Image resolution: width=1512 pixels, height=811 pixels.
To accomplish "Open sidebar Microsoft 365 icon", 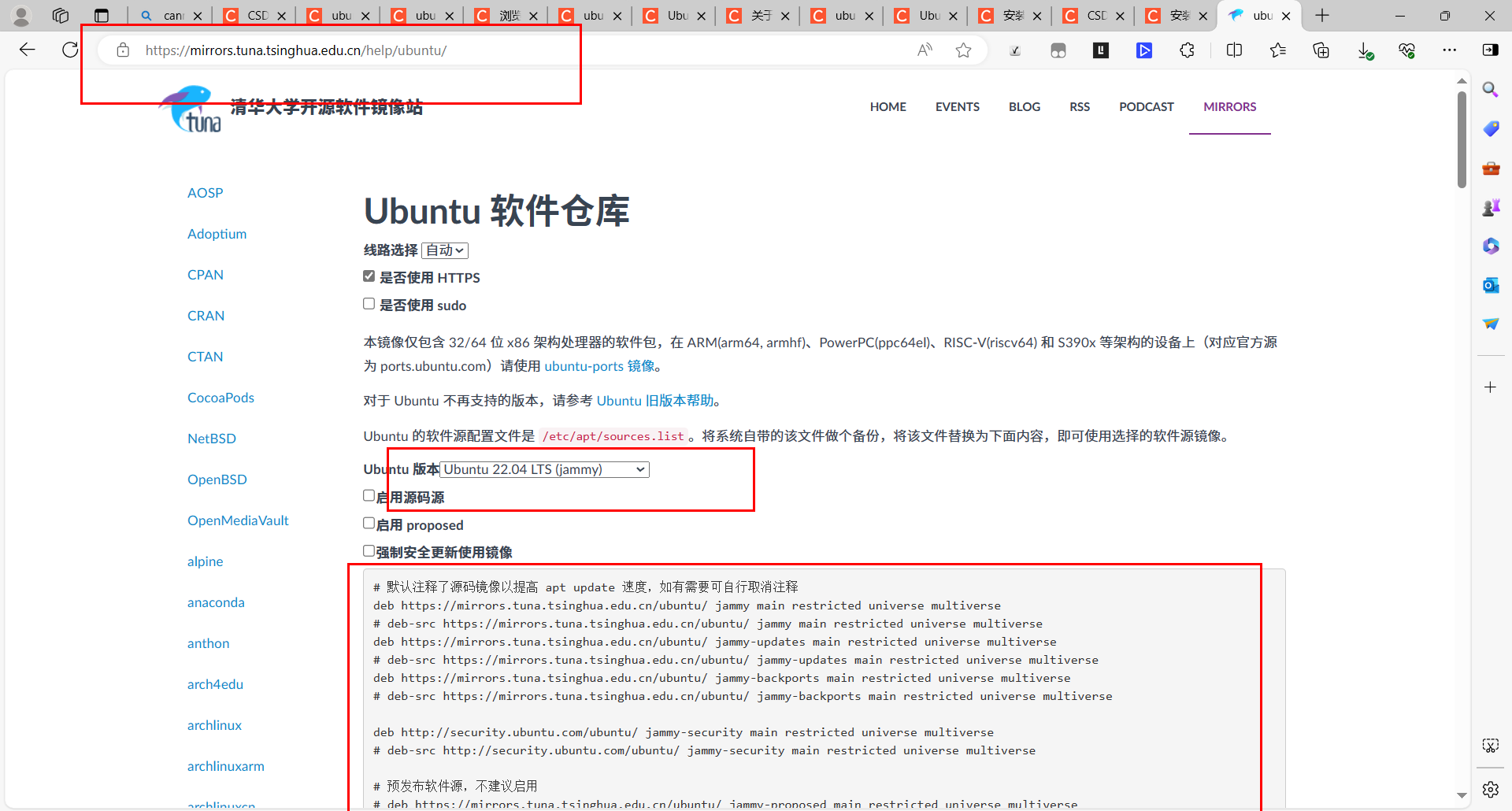I will (1490, 246).
